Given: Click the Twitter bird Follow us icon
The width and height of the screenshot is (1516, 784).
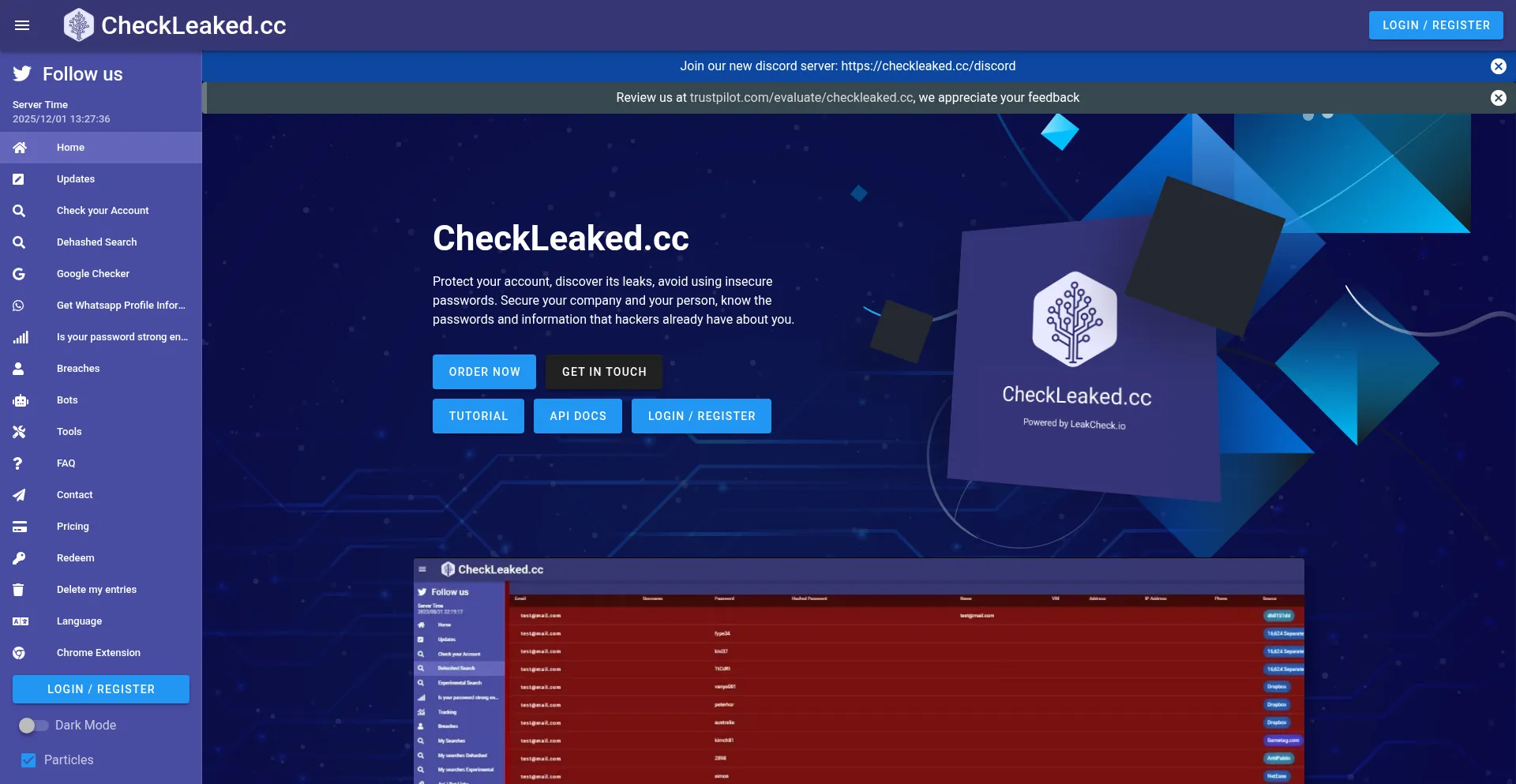Looking at the screenshot, I should tap(22, 74).
